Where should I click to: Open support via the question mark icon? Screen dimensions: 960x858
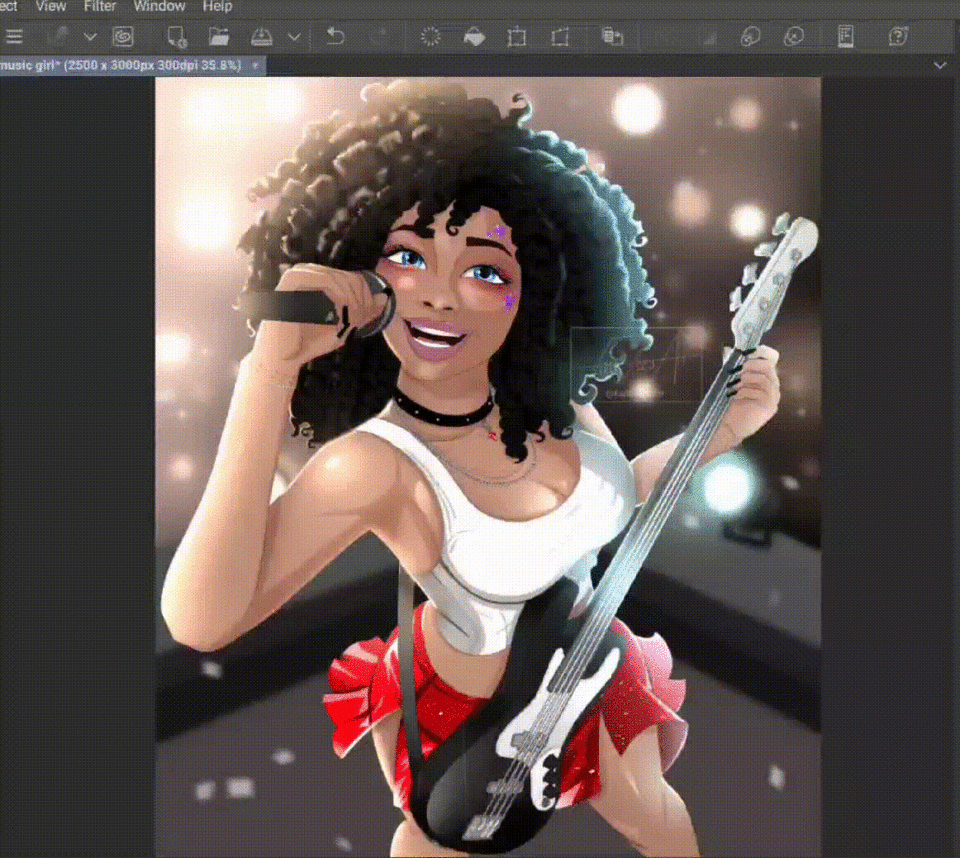point(898,37)
